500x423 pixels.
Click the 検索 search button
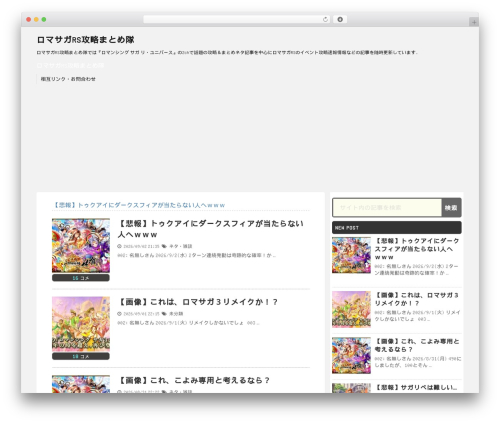(x=451, y=207)
